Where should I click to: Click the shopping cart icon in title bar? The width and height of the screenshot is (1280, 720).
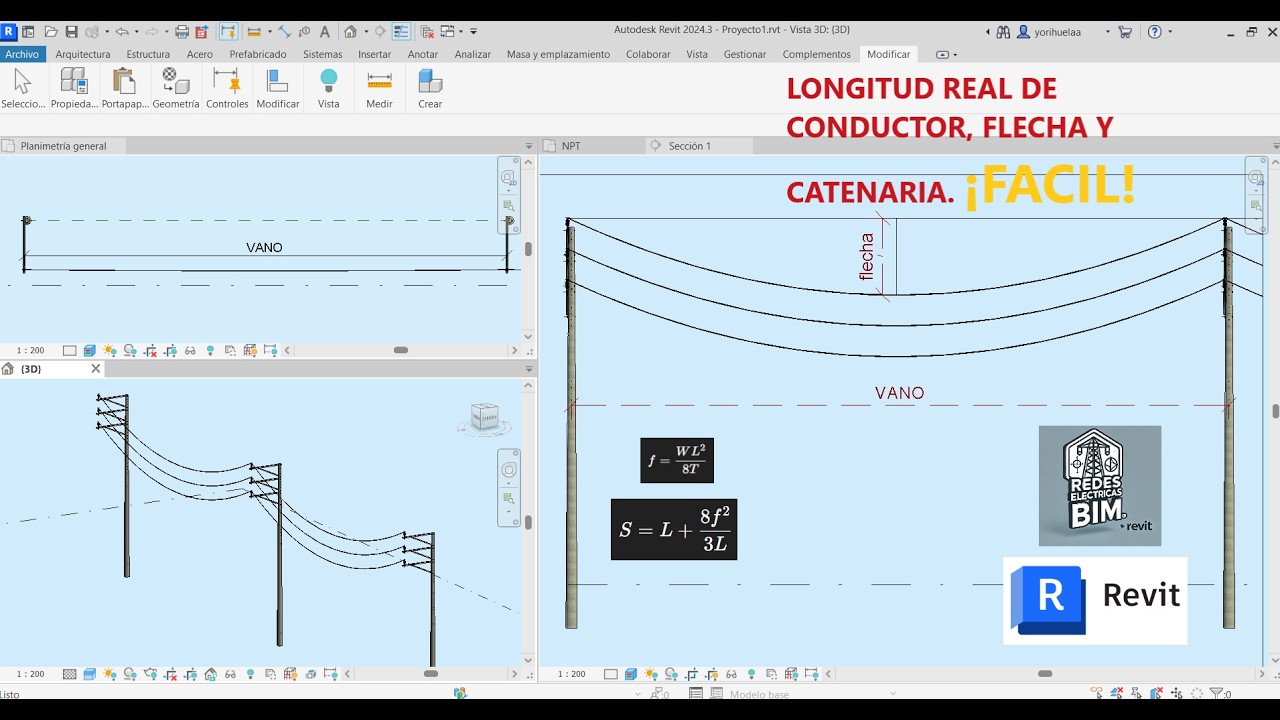(1125, 32)
